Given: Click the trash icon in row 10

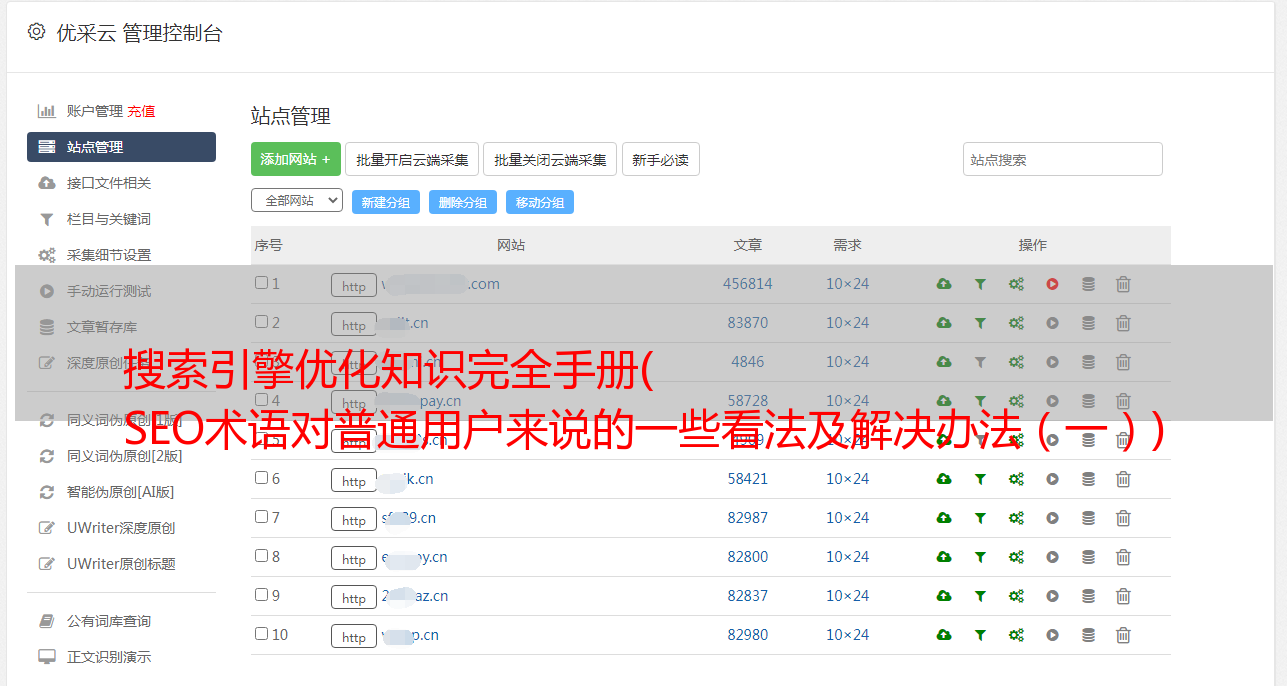Looking at the screenshot, I should [1123, 635].
